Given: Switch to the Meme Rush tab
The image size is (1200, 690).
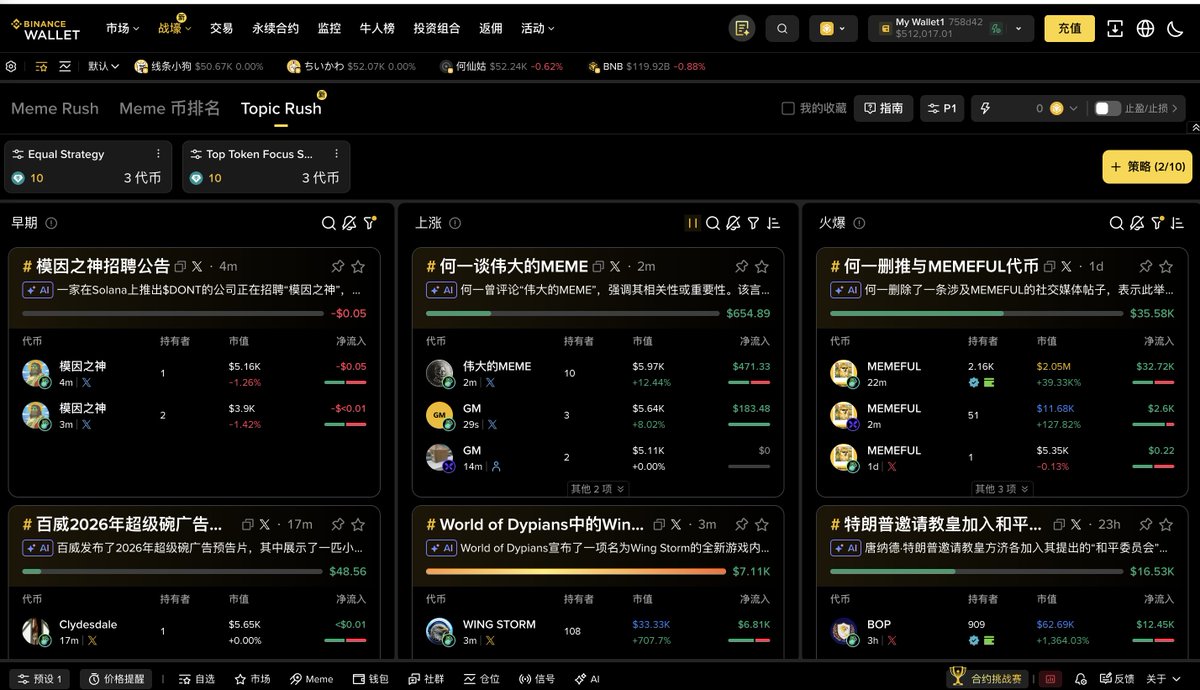Looking at the screenshot, I should click(x=55, y=108).
